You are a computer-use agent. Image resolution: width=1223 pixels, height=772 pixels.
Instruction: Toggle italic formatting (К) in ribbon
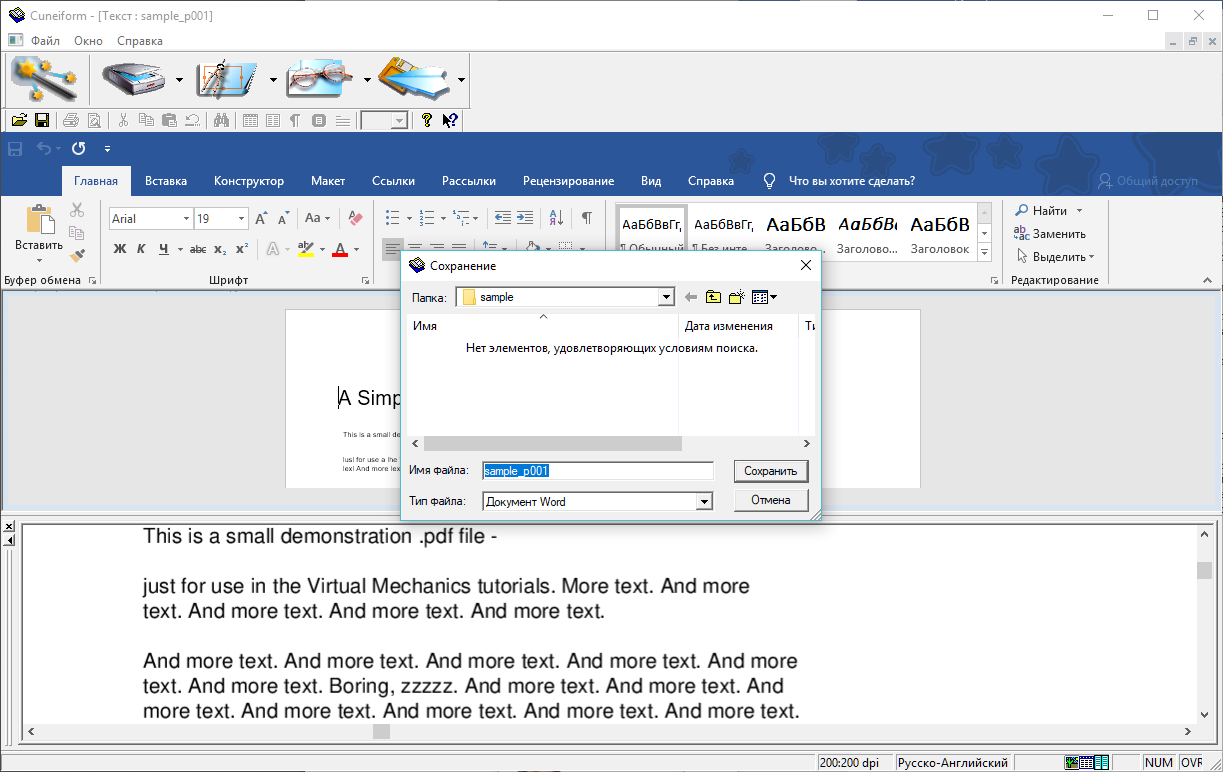point(141,249)
